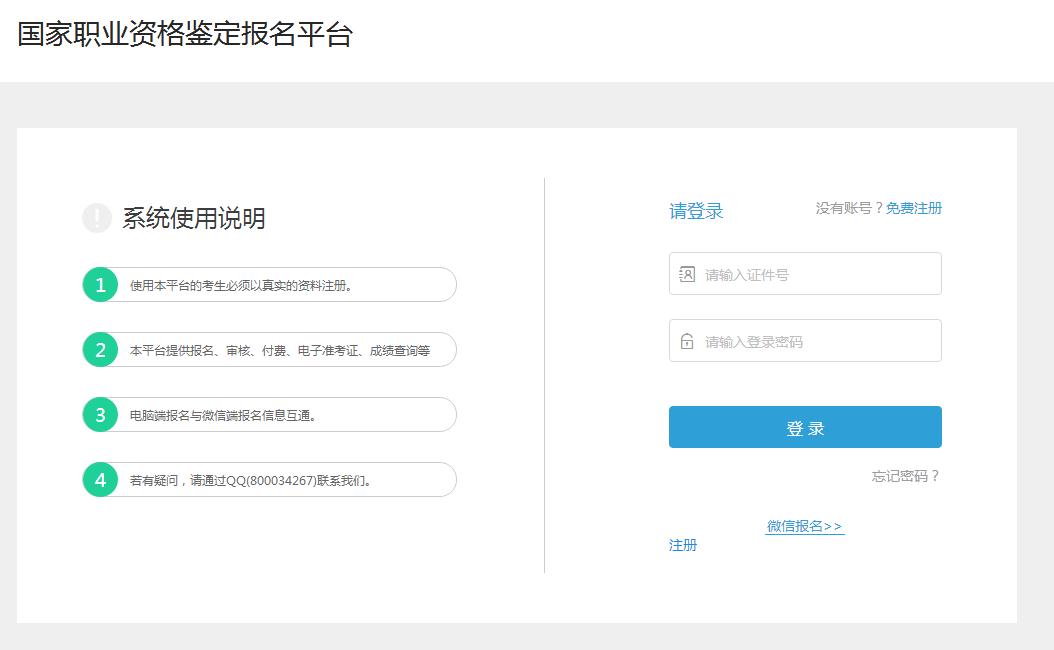This screenshot has width=1054, height=650.
Task: Select the 电脑端报名与微信端报名信息互通 instruction
Action: [x=224, y=416]
